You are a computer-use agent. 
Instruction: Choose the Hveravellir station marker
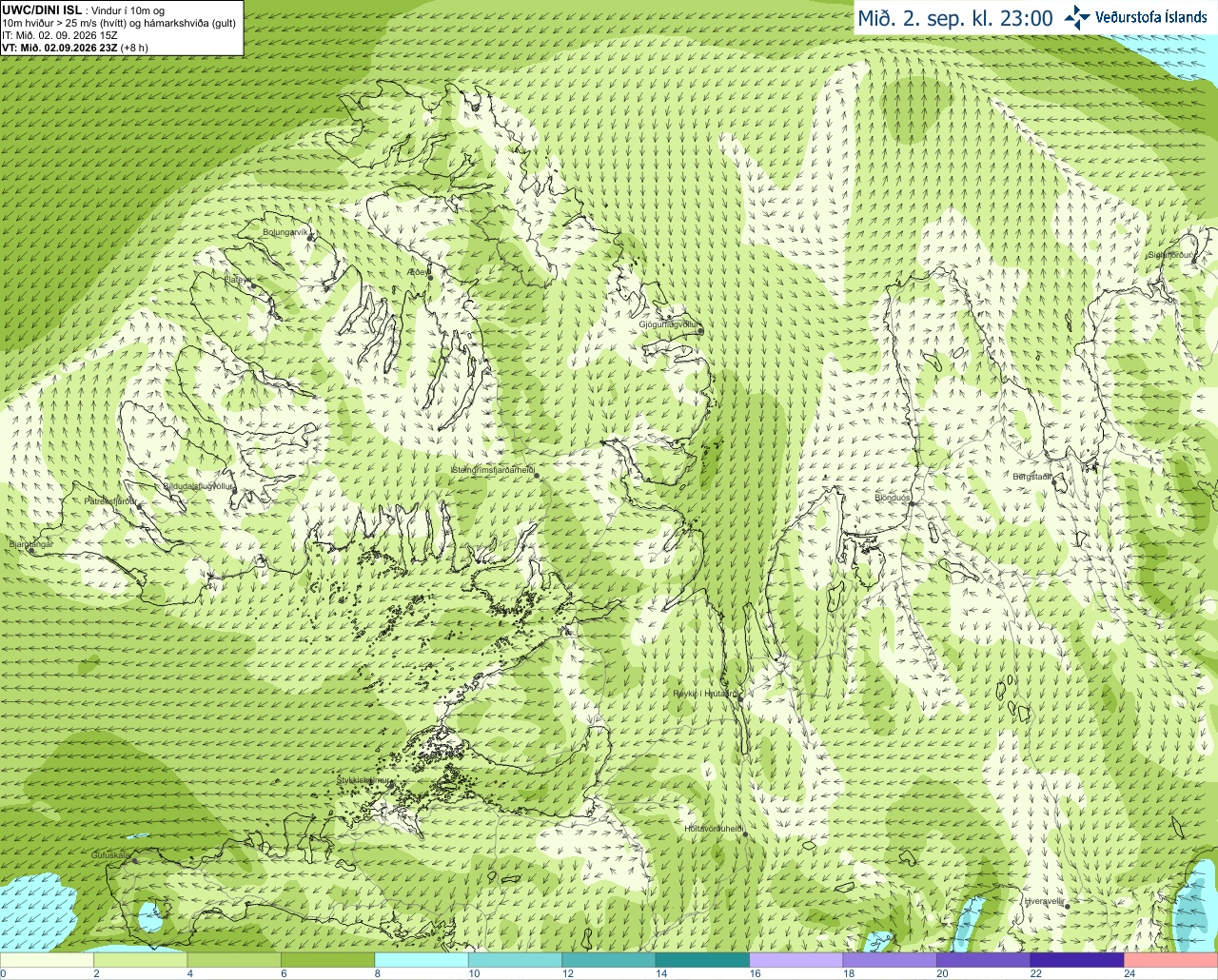(x=1068, y=907)
